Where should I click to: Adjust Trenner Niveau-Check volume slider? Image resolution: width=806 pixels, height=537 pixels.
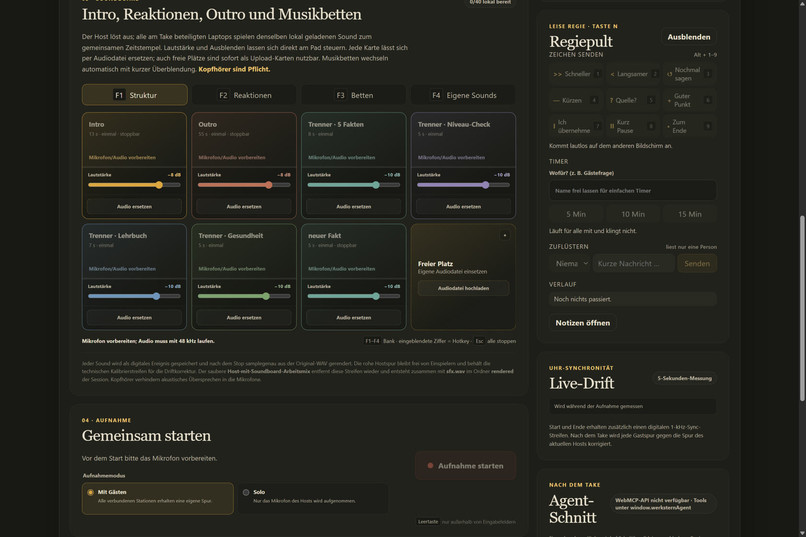pyautogui.click(x=463, y=185)
